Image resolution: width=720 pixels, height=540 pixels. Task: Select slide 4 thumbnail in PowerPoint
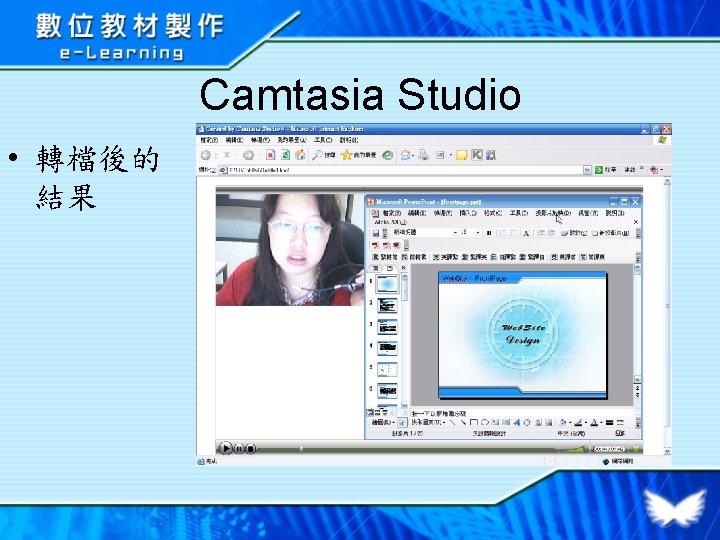(387, 348)
